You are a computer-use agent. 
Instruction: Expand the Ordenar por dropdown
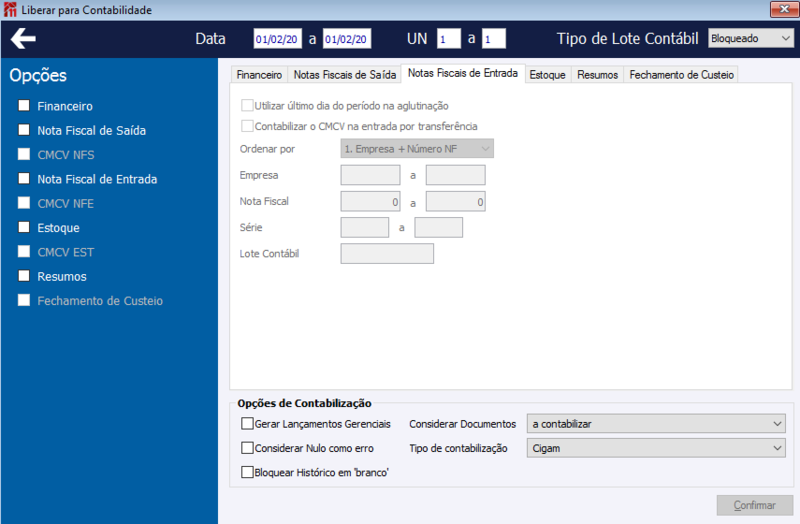tap(417, 149)
